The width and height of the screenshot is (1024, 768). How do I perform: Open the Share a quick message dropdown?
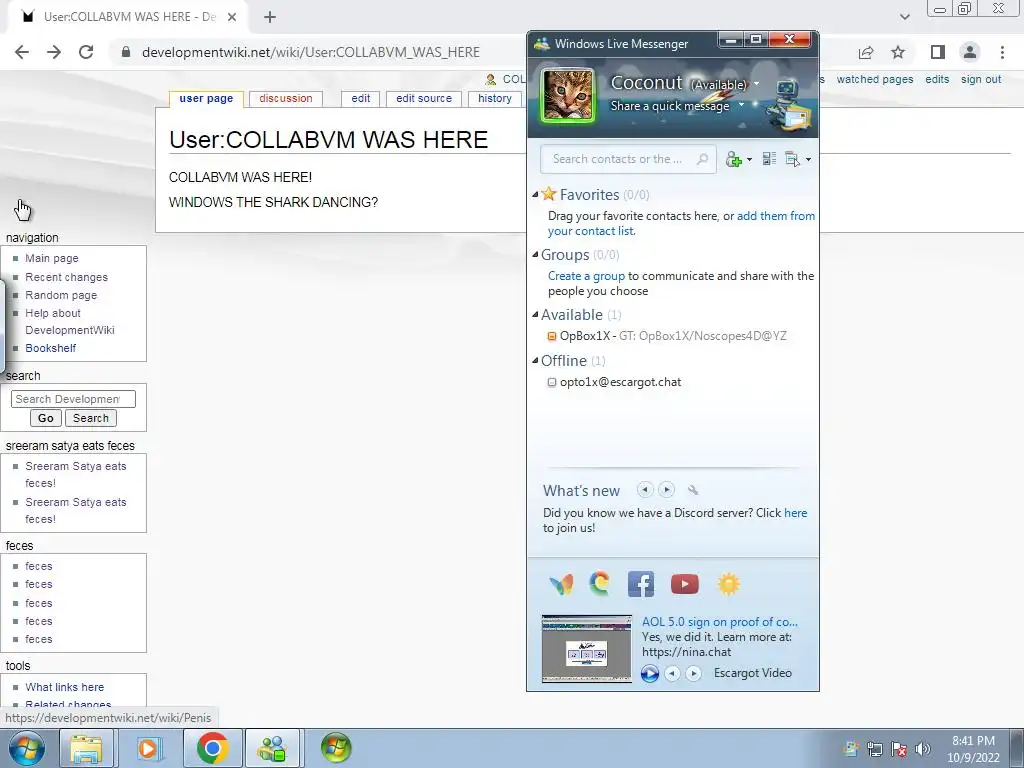tap(741, 105)
